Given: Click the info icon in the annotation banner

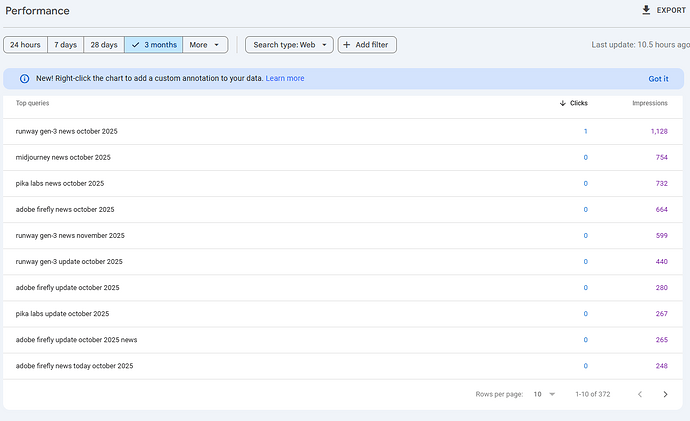Looking at the screenshot, I should pyautogui.click(x=25, y=78).
